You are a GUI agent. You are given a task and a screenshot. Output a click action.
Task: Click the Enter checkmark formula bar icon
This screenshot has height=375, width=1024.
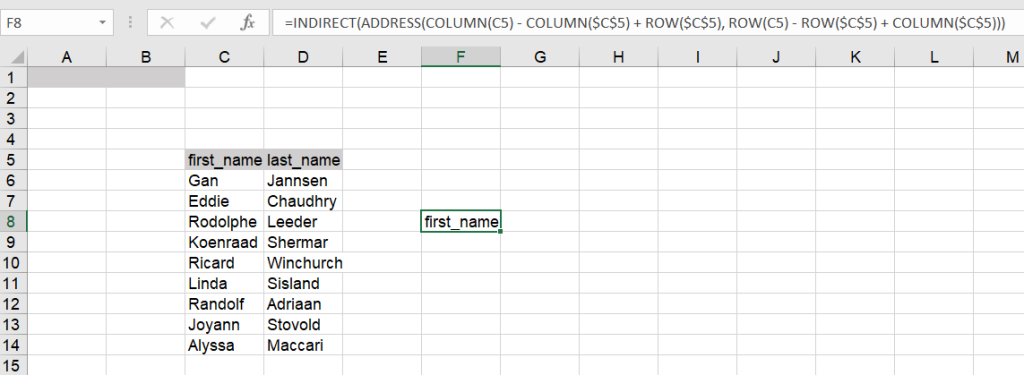tap(208, 23)
